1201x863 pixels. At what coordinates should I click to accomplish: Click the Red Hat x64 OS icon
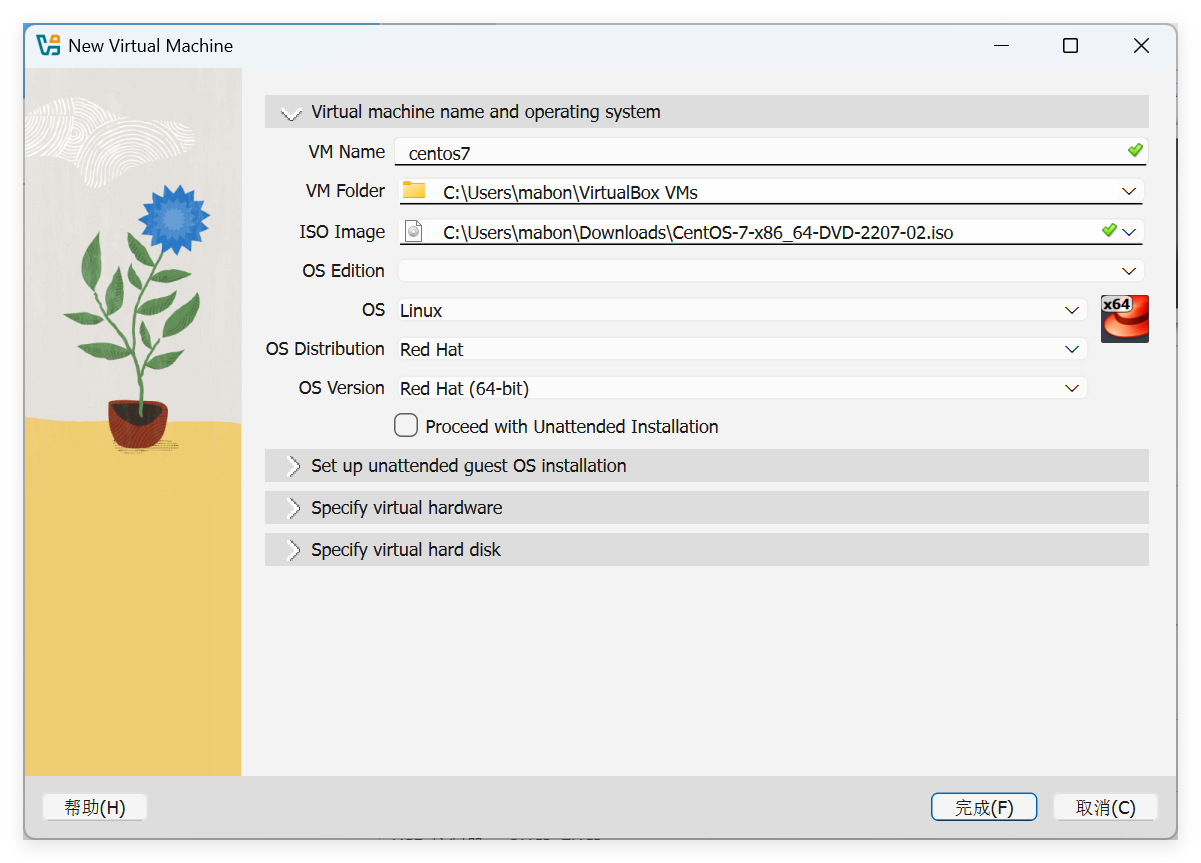(x=1124, y=319)
